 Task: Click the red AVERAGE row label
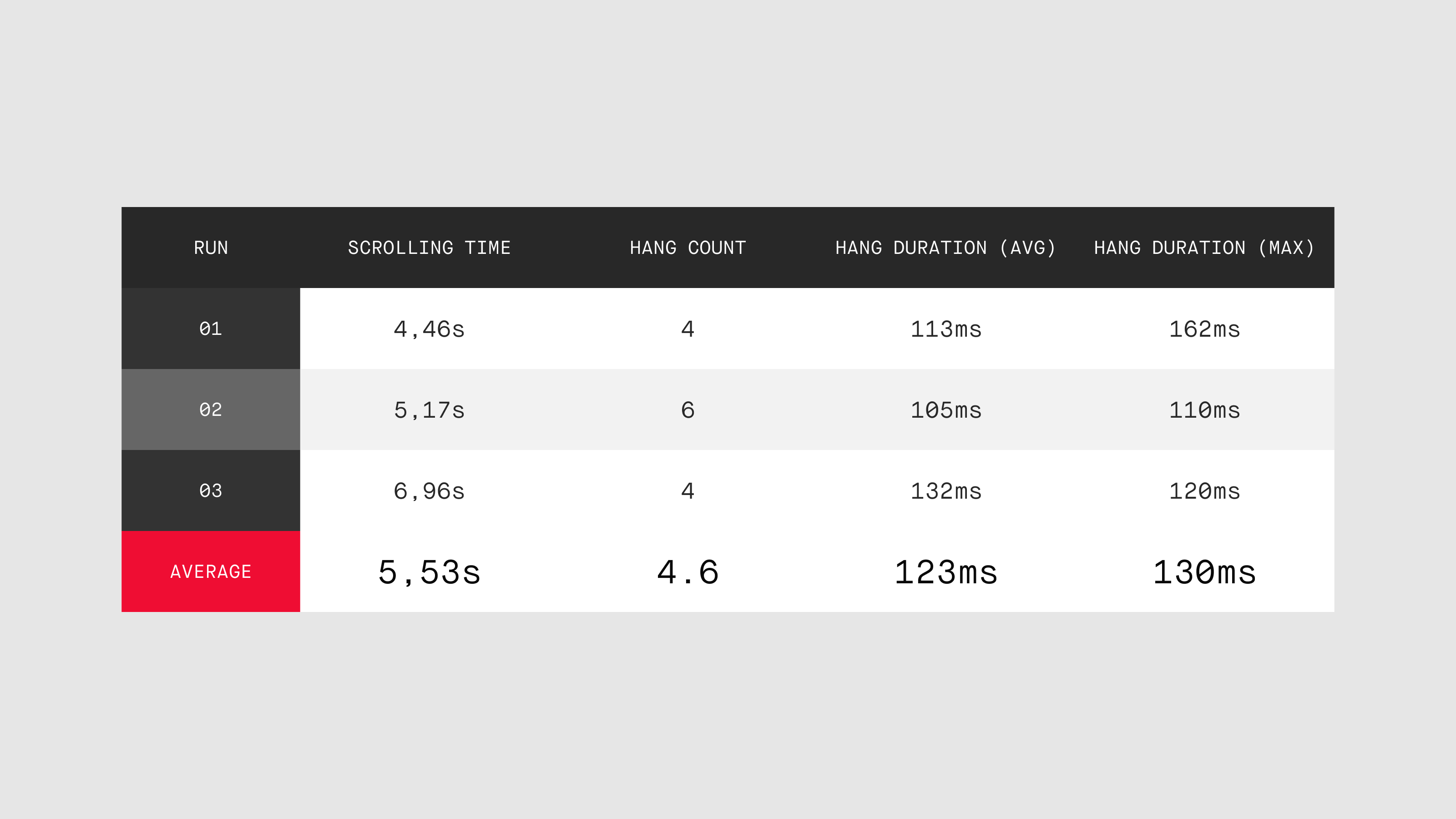tap(211, 571)
